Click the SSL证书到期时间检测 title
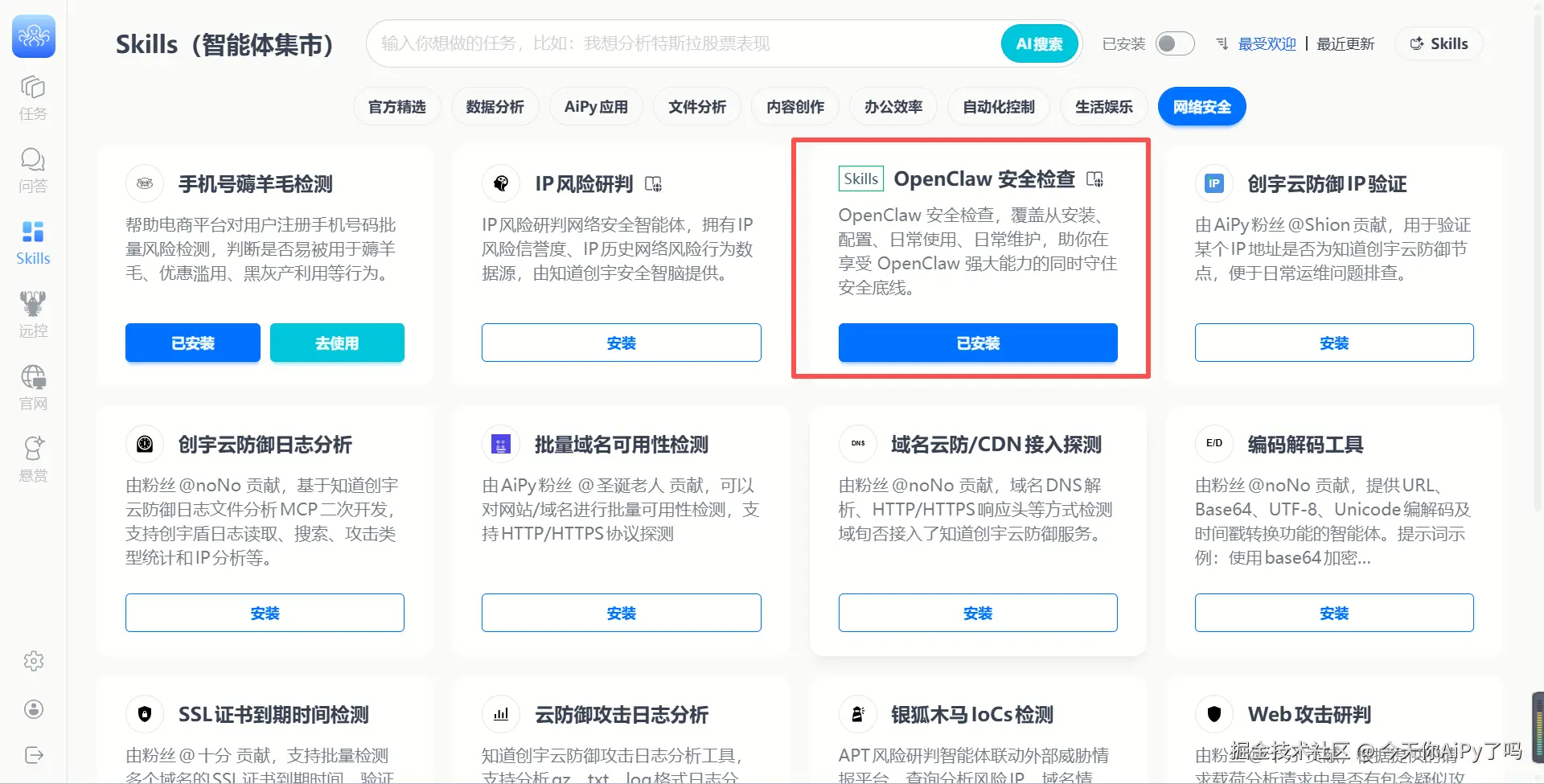The height and width of the screenshot is (784, 1544). coord(273,715)
